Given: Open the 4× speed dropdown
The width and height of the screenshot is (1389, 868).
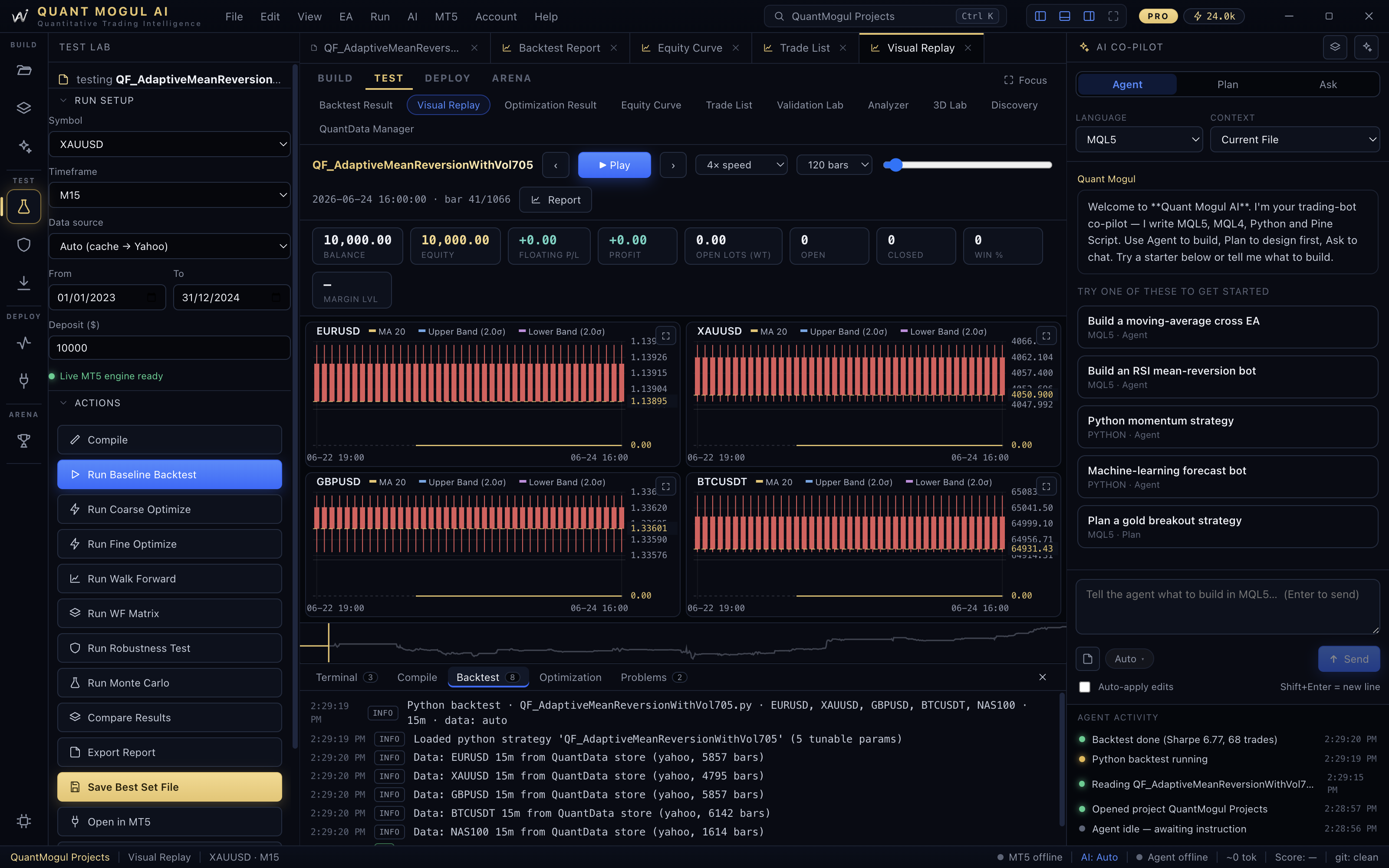Looking at the screenshot, I should [741, 165].
